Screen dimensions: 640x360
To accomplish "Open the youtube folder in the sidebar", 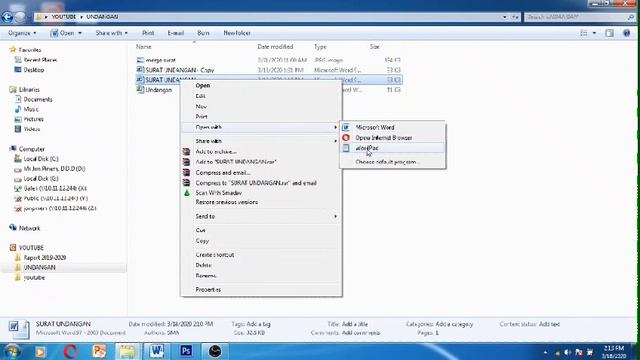I will tap(34, 278).
